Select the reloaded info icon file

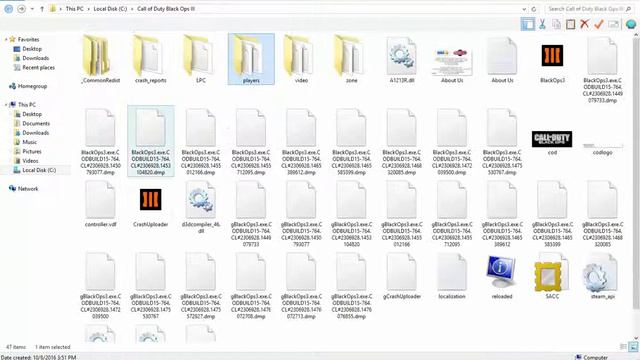[x=502, y=276]
